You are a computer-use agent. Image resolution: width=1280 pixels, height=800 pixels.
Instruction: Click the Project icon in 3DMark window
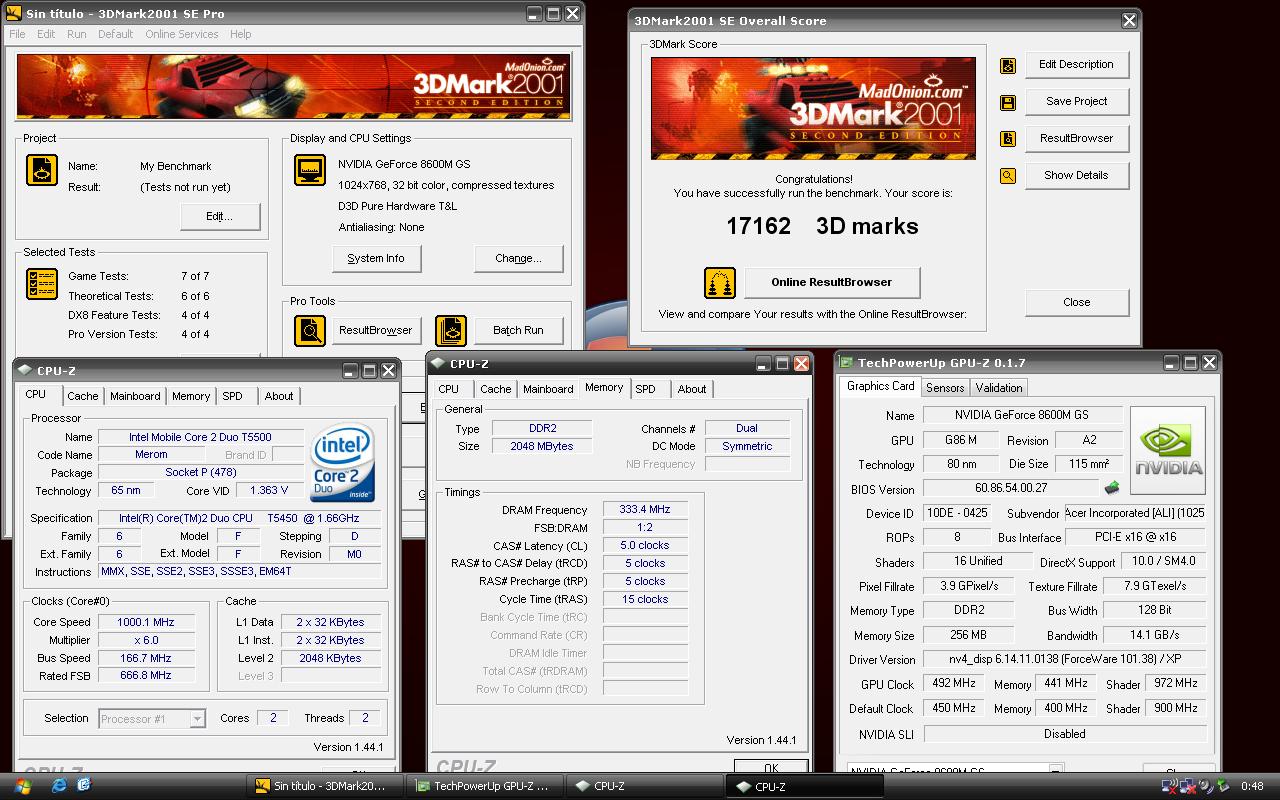point(41,170)
